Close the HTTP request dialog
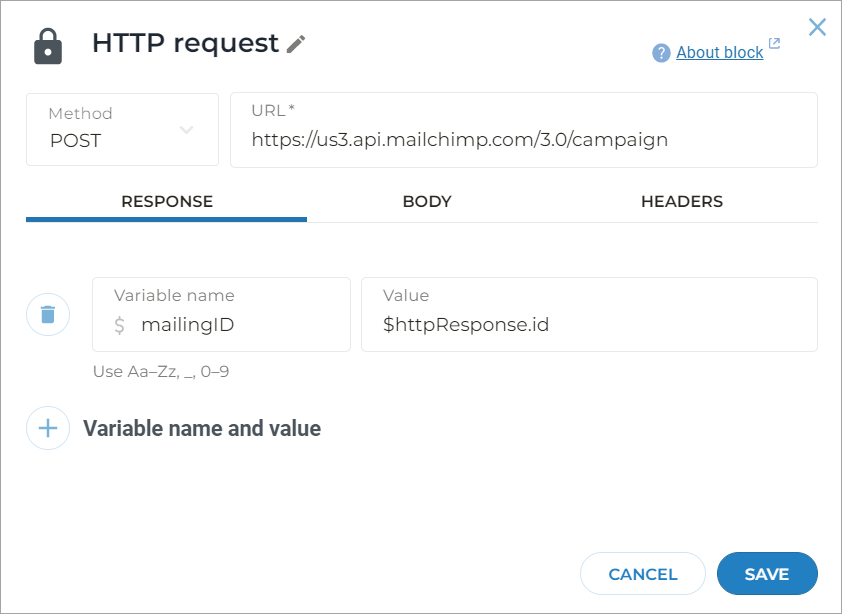842x614 pixels. click(817, 27)
